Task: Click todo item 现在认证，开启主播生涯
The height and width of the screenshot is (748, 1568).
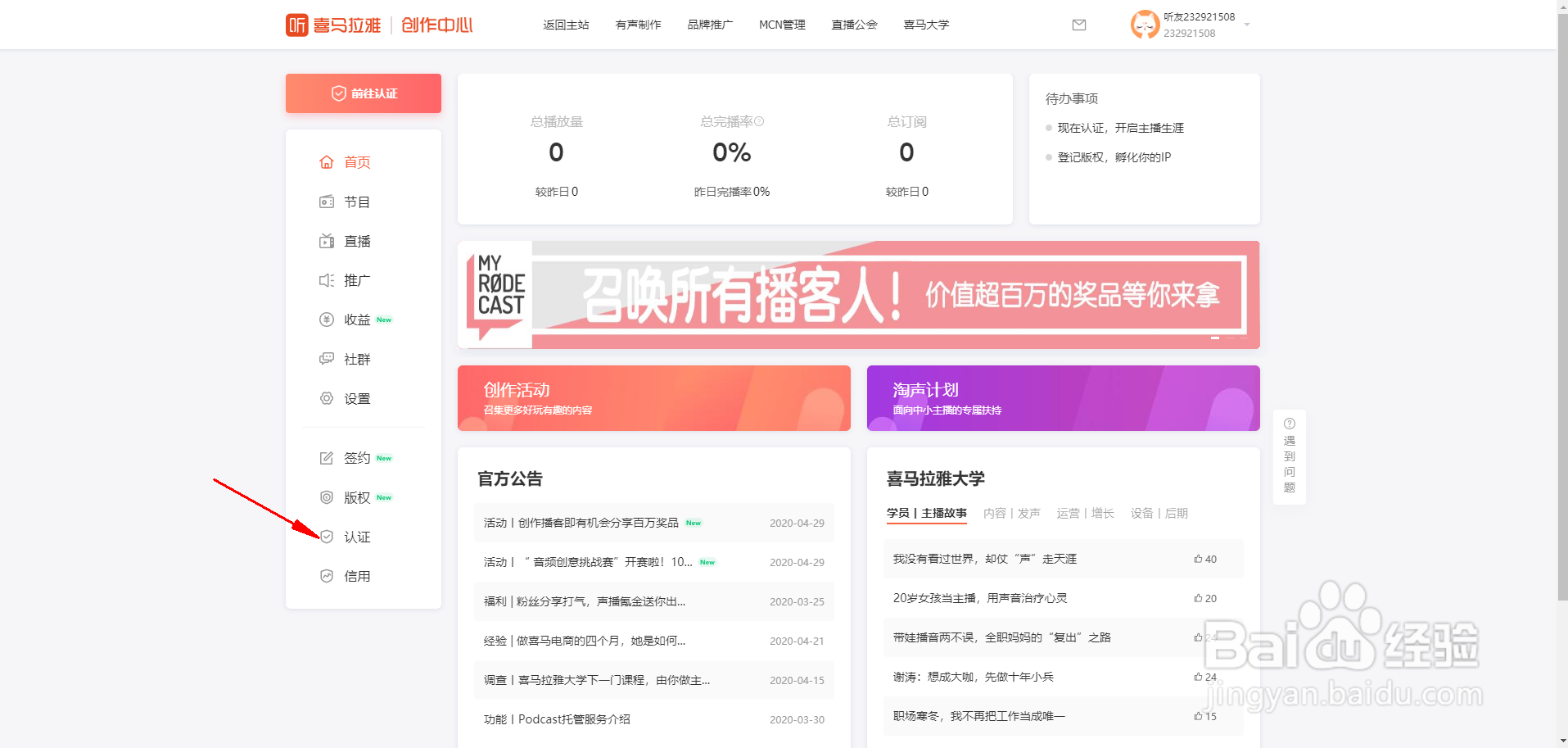Action: point(1121,128)
